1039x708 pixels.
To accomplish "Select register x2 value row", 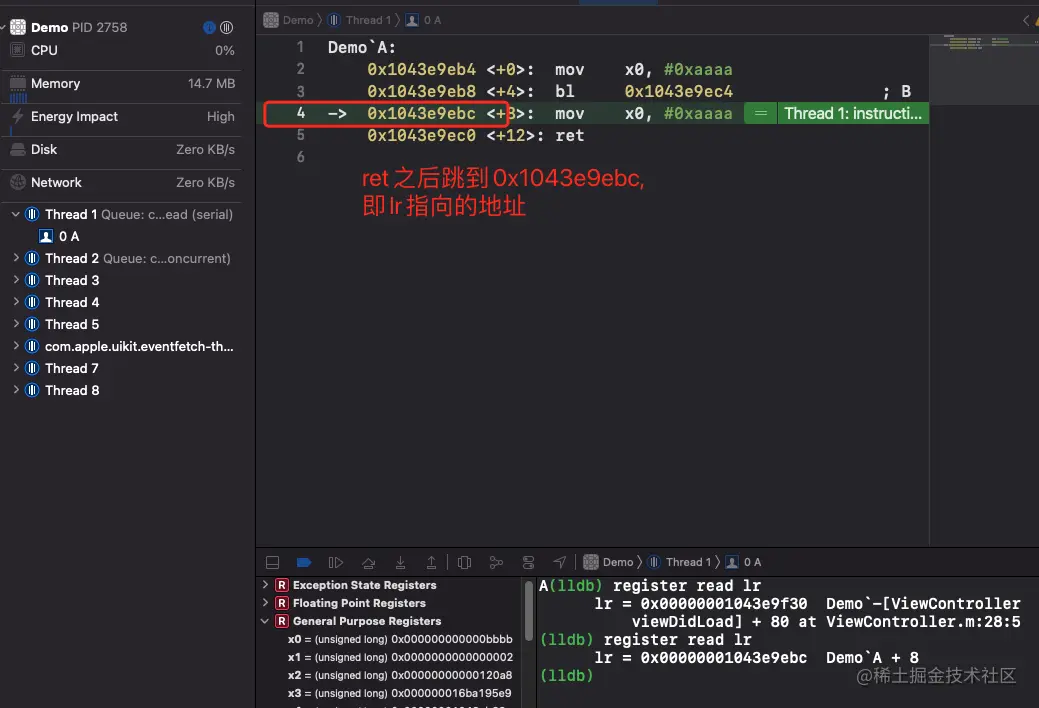I will [x=400, y=676].
